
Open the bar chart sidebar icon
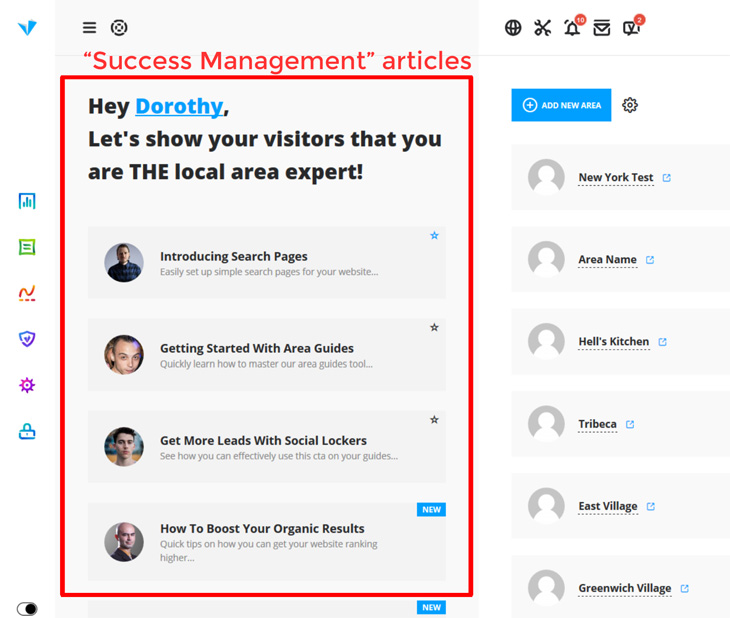[27, 201]
